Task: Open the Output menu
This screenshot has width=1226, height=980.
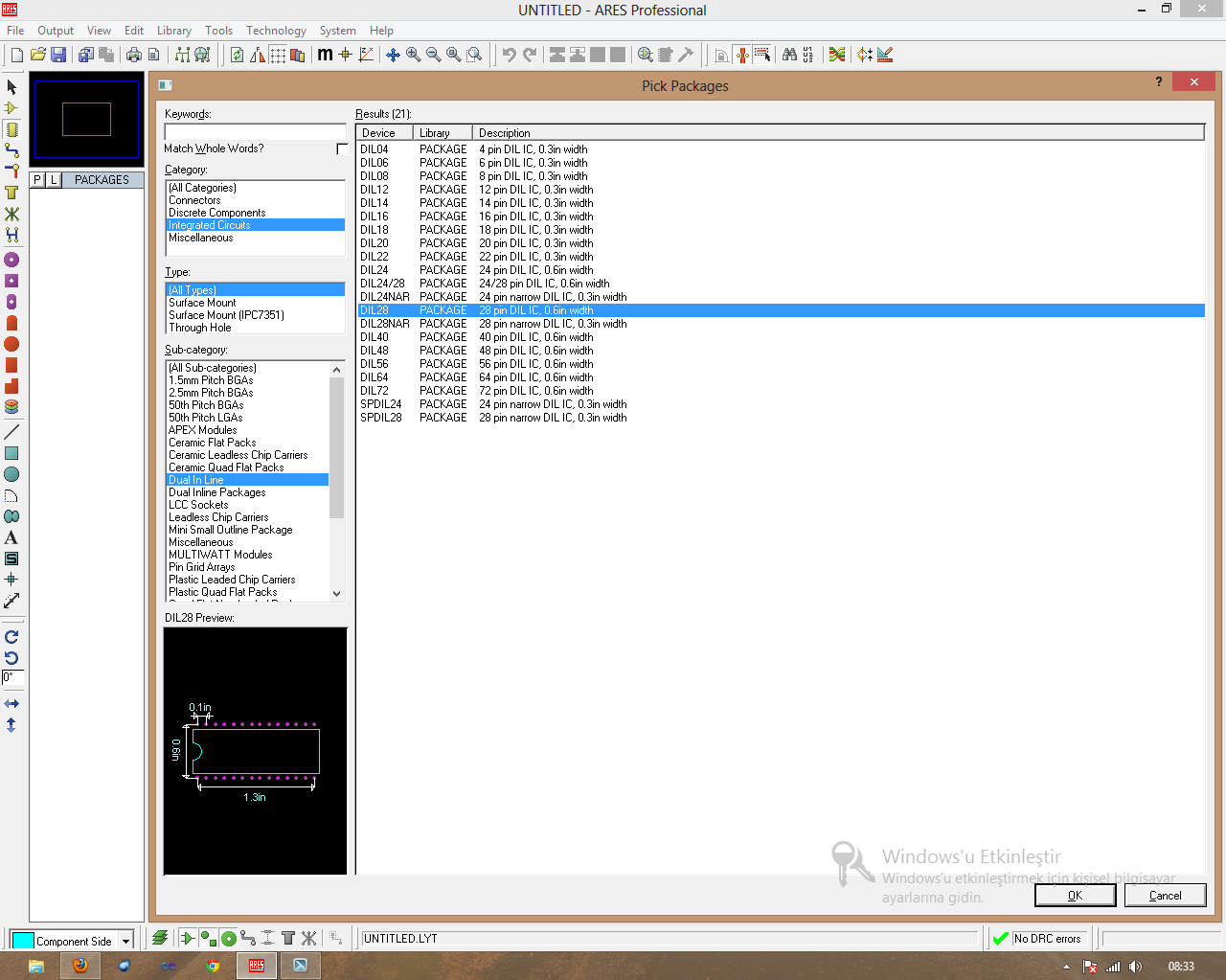Action: click(56, 31)
